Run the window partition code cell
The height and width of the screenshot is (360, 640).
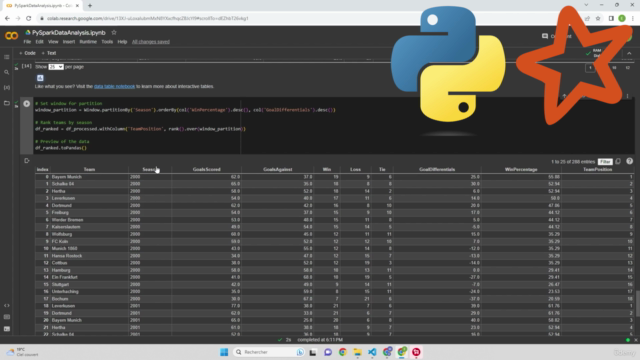27,104
